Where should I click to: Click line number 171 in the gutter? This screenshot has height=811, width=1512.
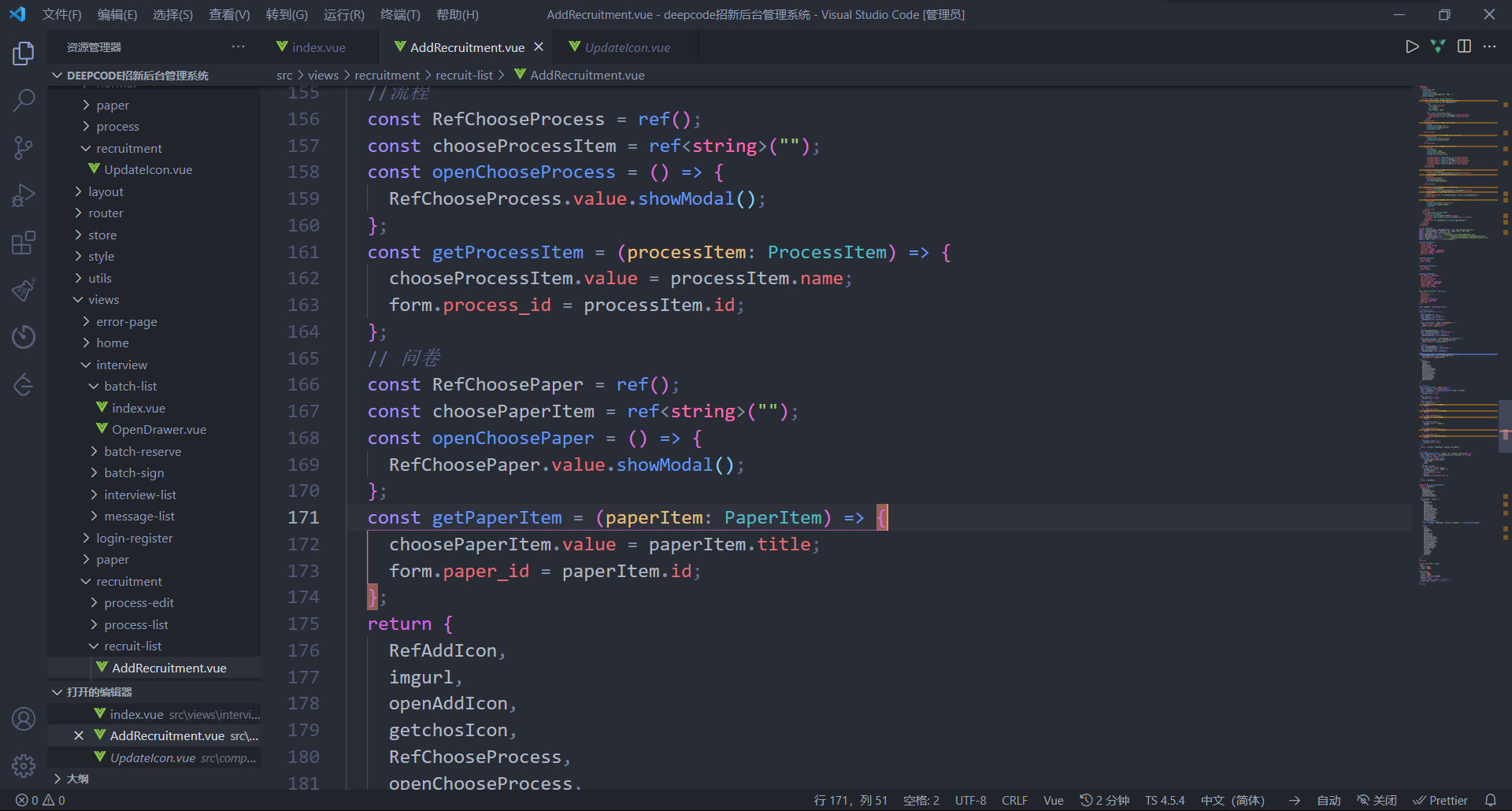point(303,517)
